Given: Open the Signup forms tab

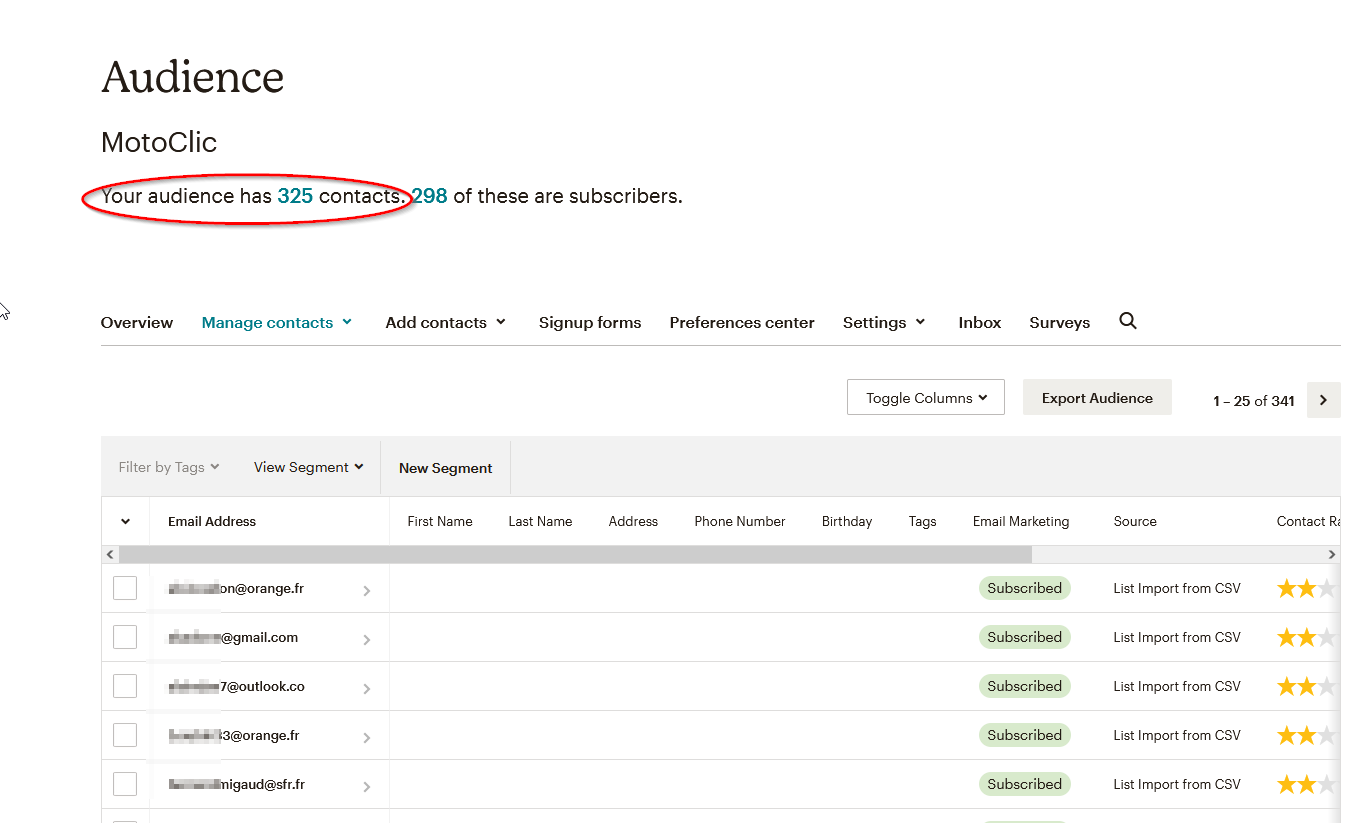Looking at the screenshot, I should point(590,323).
